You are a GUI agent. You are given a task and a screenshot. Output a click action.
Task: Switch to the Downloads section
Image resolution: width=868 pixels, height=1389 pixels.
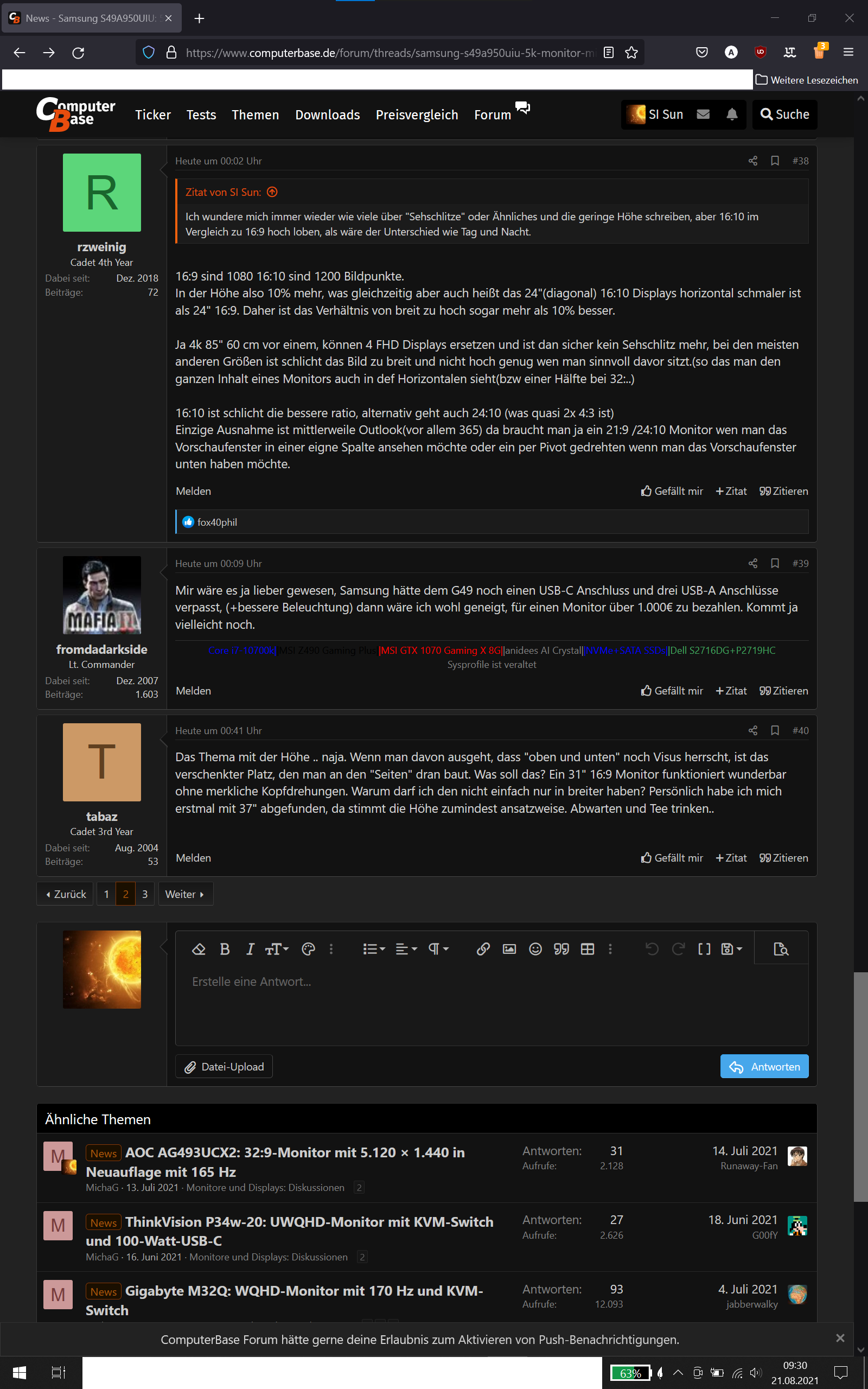(327, 114)
